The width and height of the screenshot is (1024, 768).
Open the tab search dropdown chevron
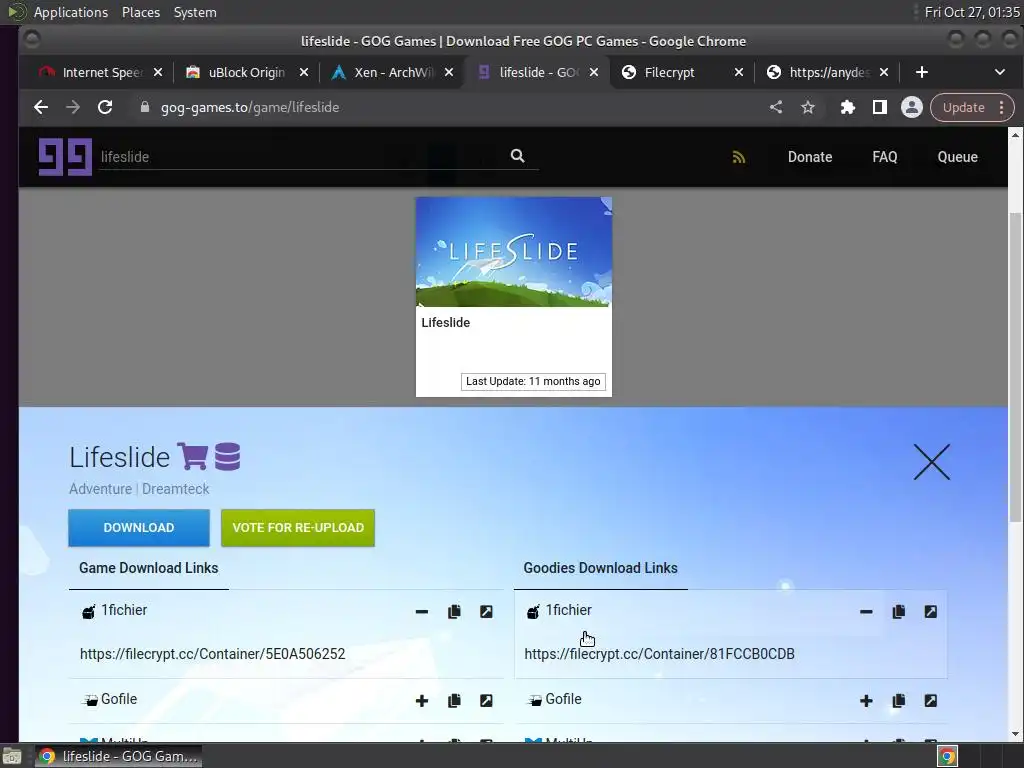(999, 72)
